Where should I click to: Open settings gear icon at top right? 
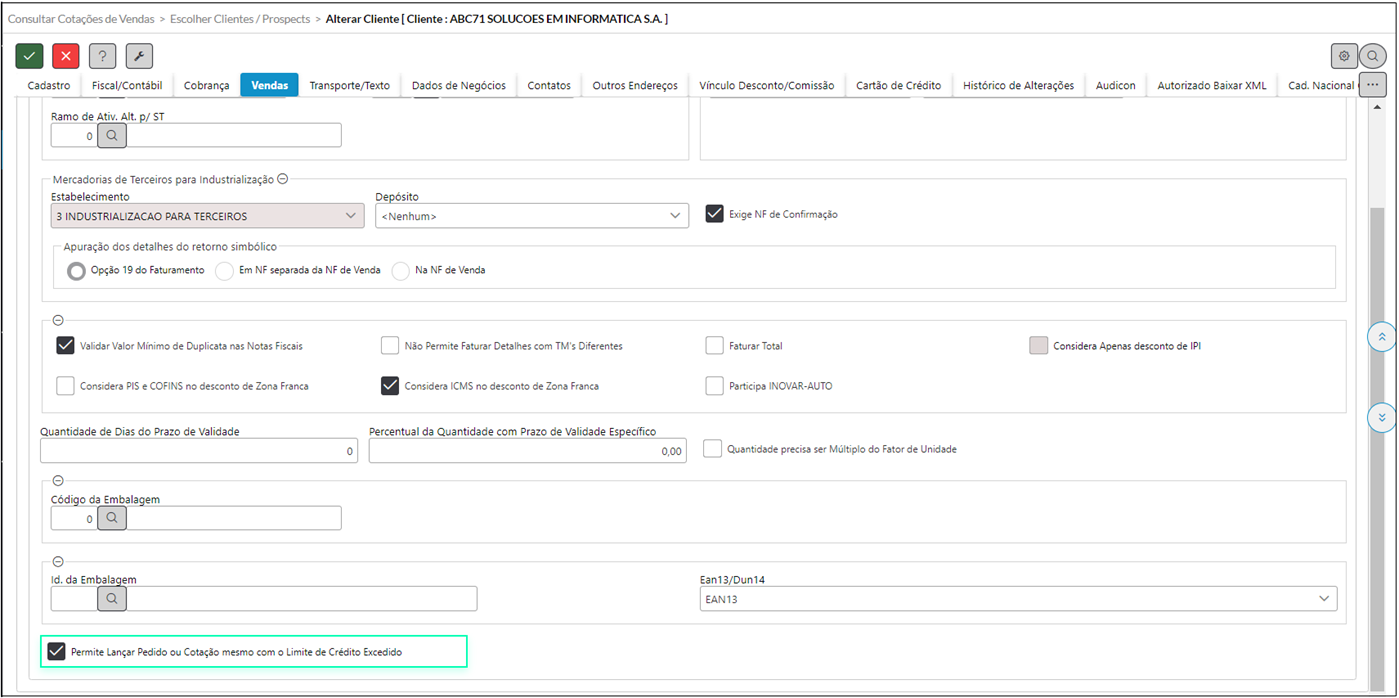coord(1344,56)
